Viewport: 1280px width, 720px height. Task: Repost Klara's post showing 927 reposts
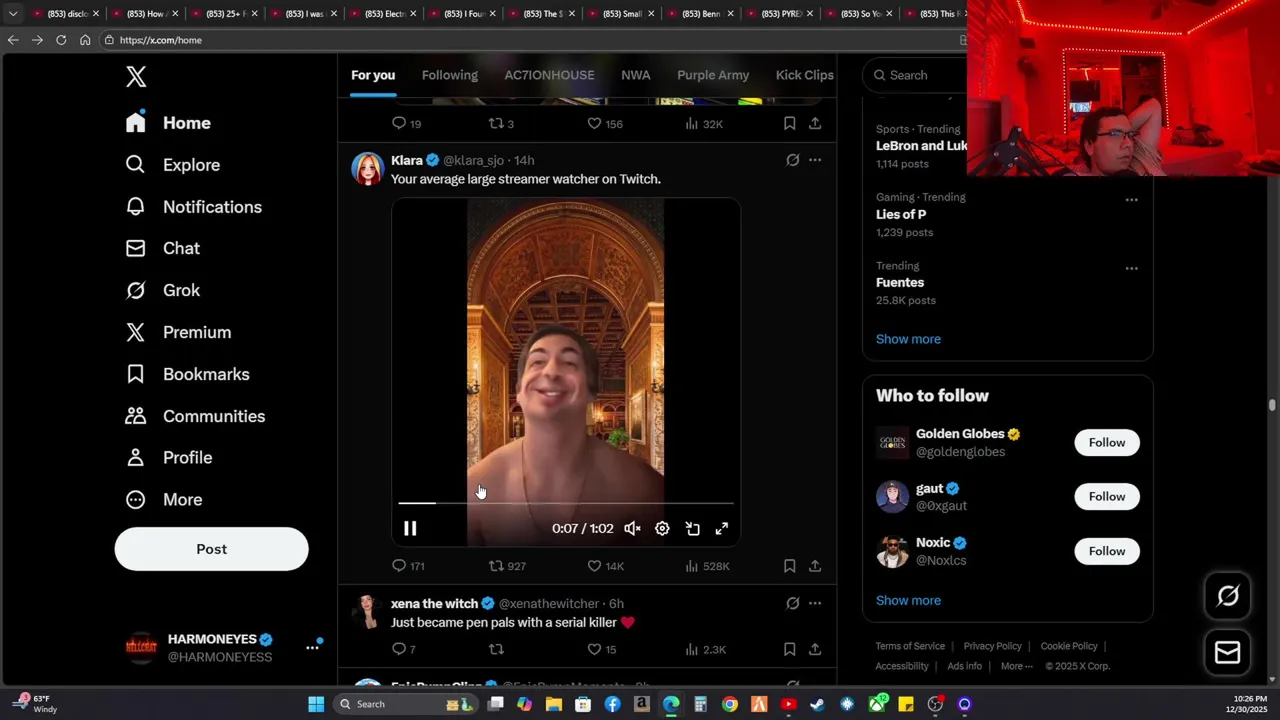[507, 566]
